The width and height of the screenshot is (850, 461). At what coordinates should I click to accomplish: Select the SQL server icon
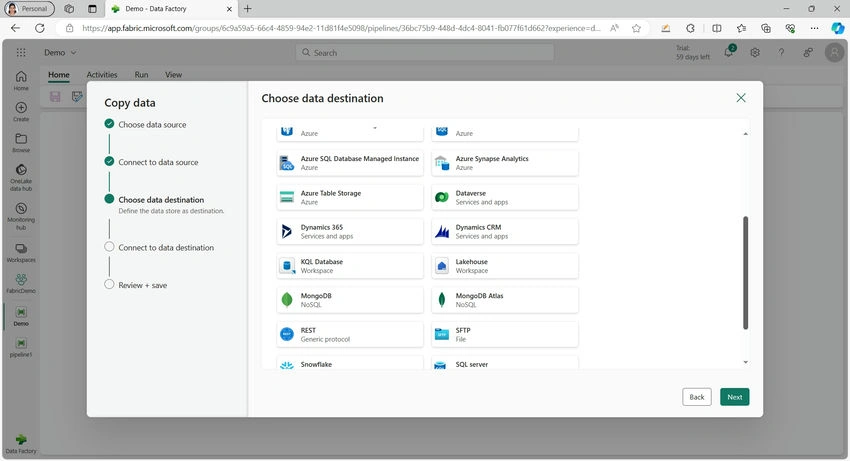pyautogui.click(x=440, y=366)
